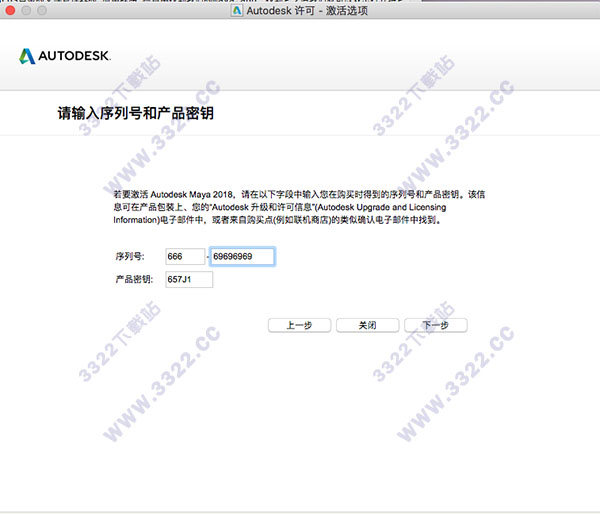Screen dimensions: 600x514
Task: Click the Autodesk Maya 2018 activation description text
Action: [299, 207]
